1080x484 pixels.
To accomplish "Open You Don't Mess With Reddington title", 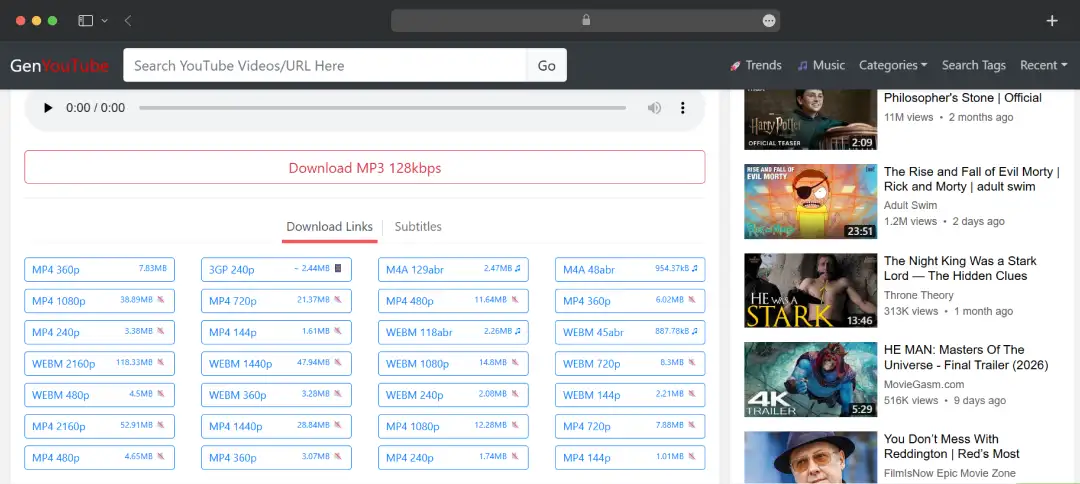I will 952,447.
